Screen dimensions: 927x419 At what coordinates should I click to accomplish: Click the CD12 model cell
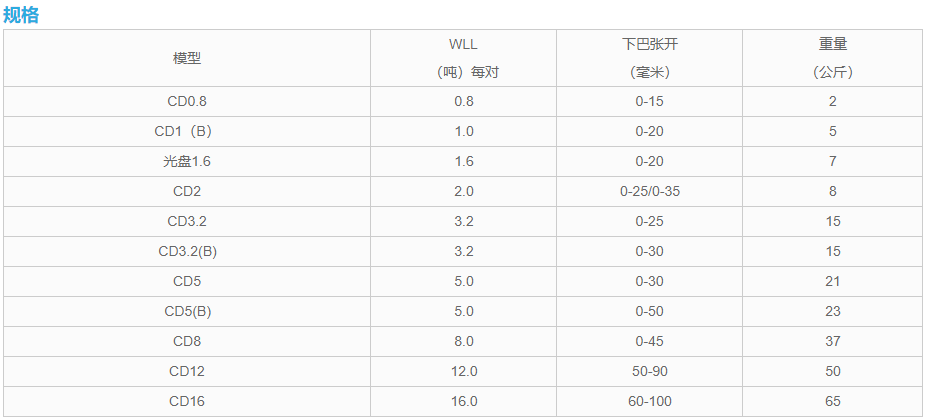pyautogui.click(x=187, y=371)
